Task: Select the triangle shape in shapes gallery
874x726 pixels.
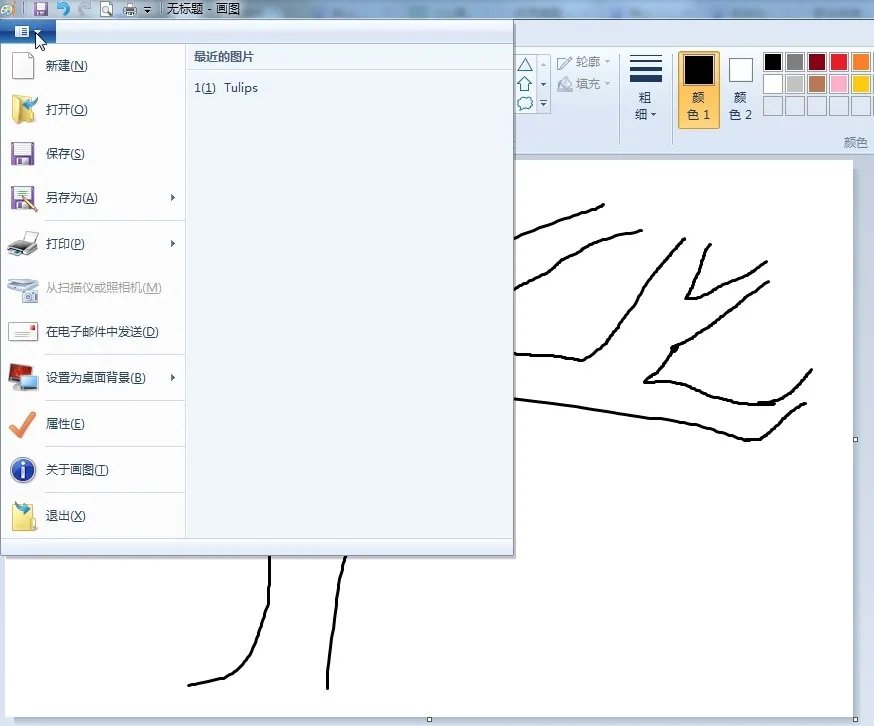Action: (x=525, y=64)
